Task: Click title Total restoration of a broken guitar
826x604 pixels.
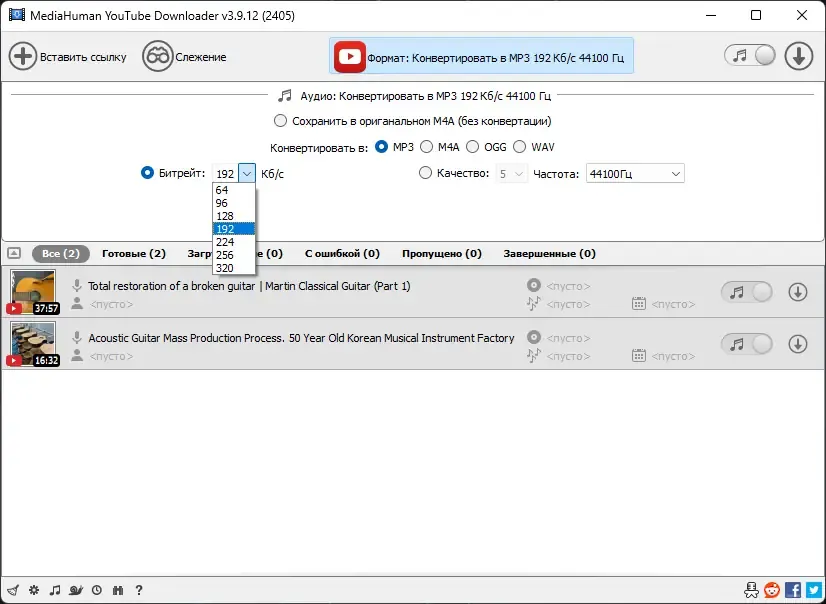Action: (x=249, y=286)
